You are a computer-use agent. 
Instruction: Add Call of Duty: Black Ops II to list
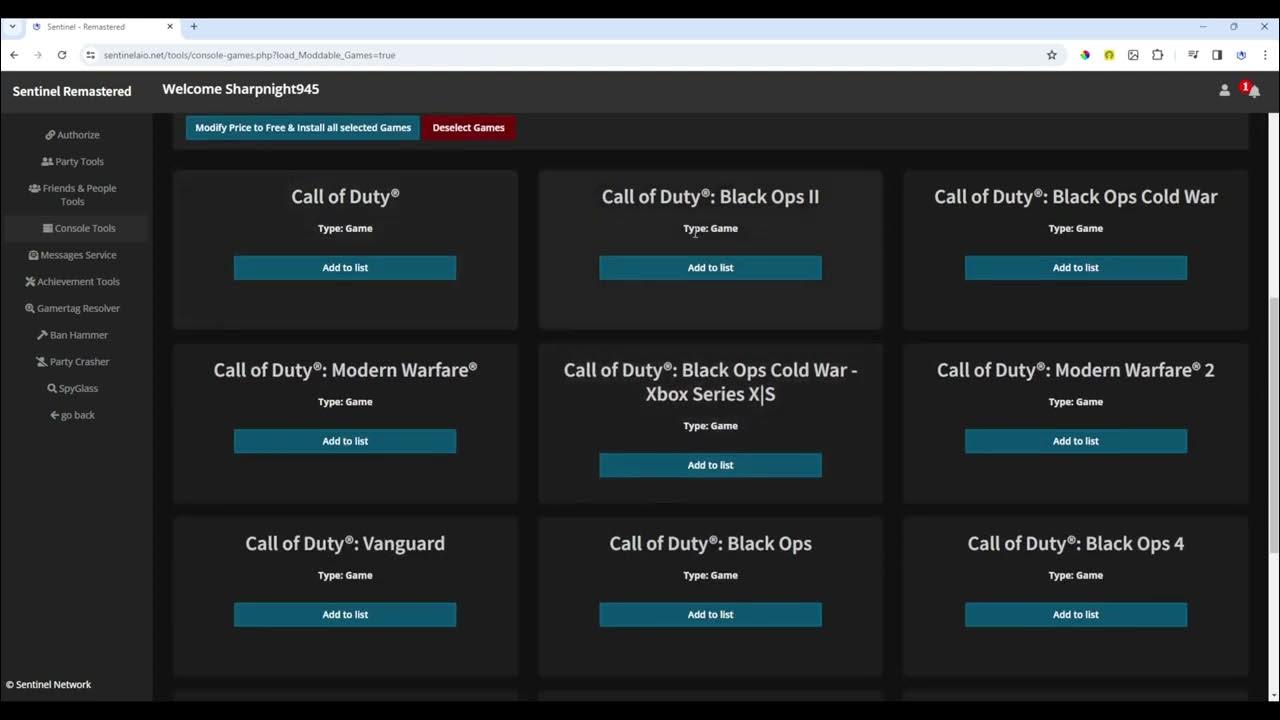(710, 268)
